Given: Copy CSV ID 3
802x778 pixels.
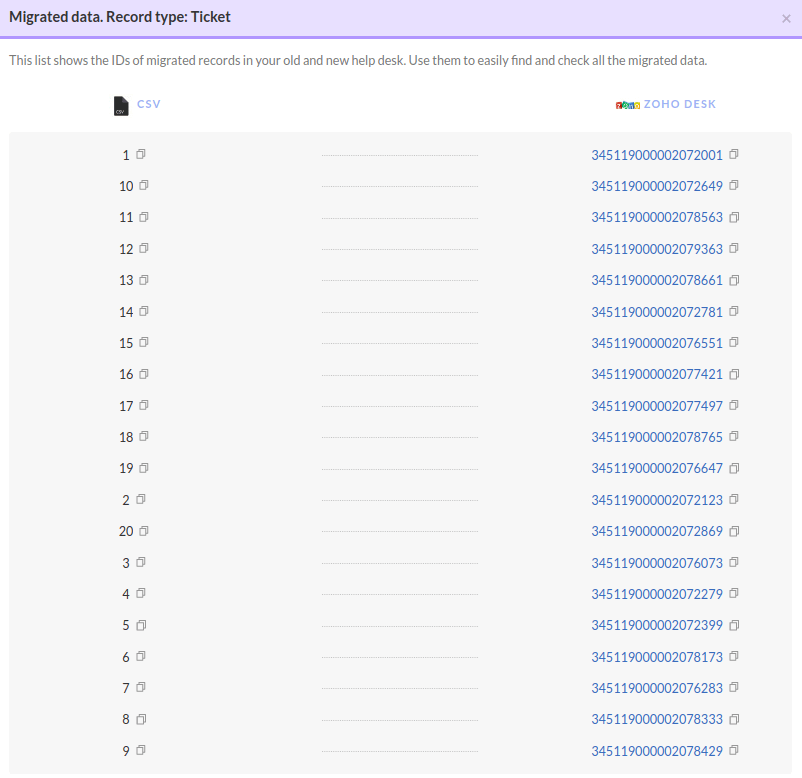Looking at the screenshot, I should [x=141, y=562].
